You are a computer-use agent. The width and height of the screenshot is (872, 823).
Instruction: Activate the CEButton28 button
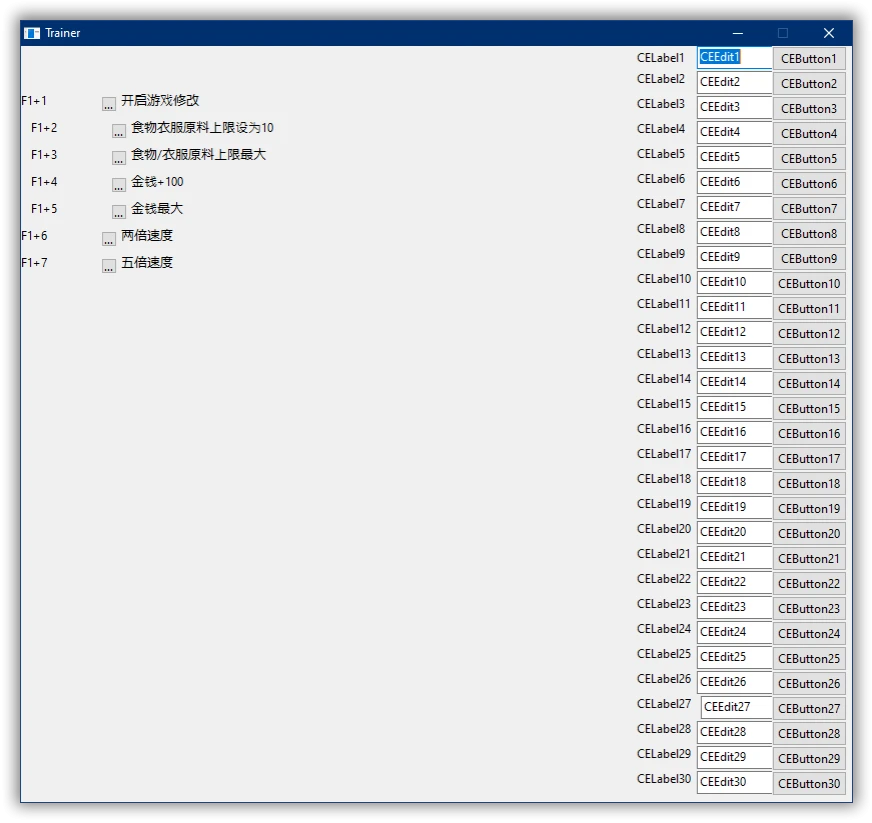coord(809,734)
